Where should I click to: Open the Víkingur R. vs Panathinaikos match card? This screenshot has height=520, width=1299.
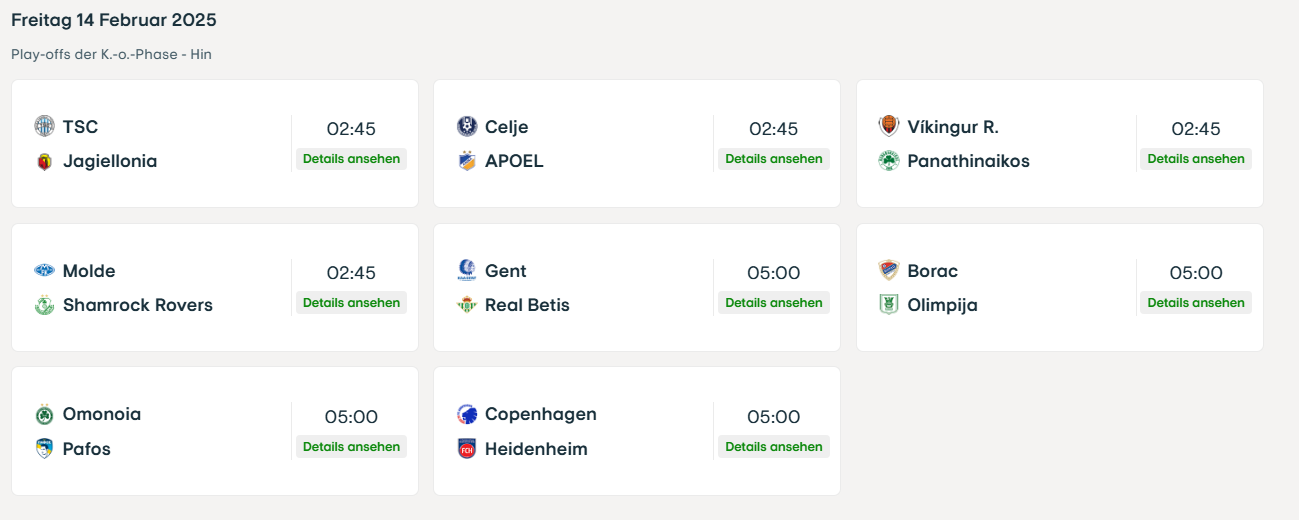[1060, 143]
